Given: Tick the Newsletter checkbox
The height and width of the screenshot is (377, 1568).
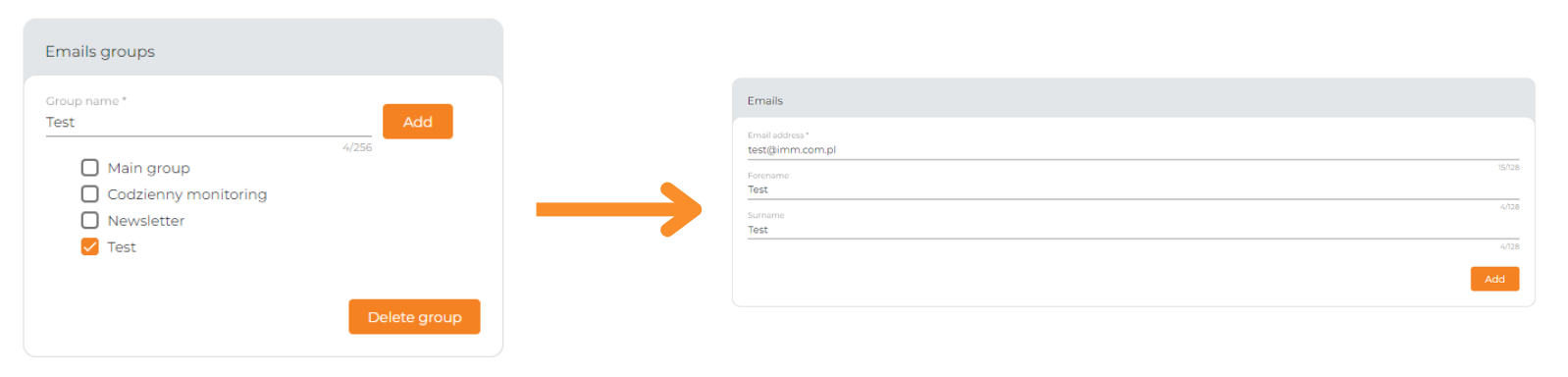Looking at the screenshot, I should tap(89, 220).
